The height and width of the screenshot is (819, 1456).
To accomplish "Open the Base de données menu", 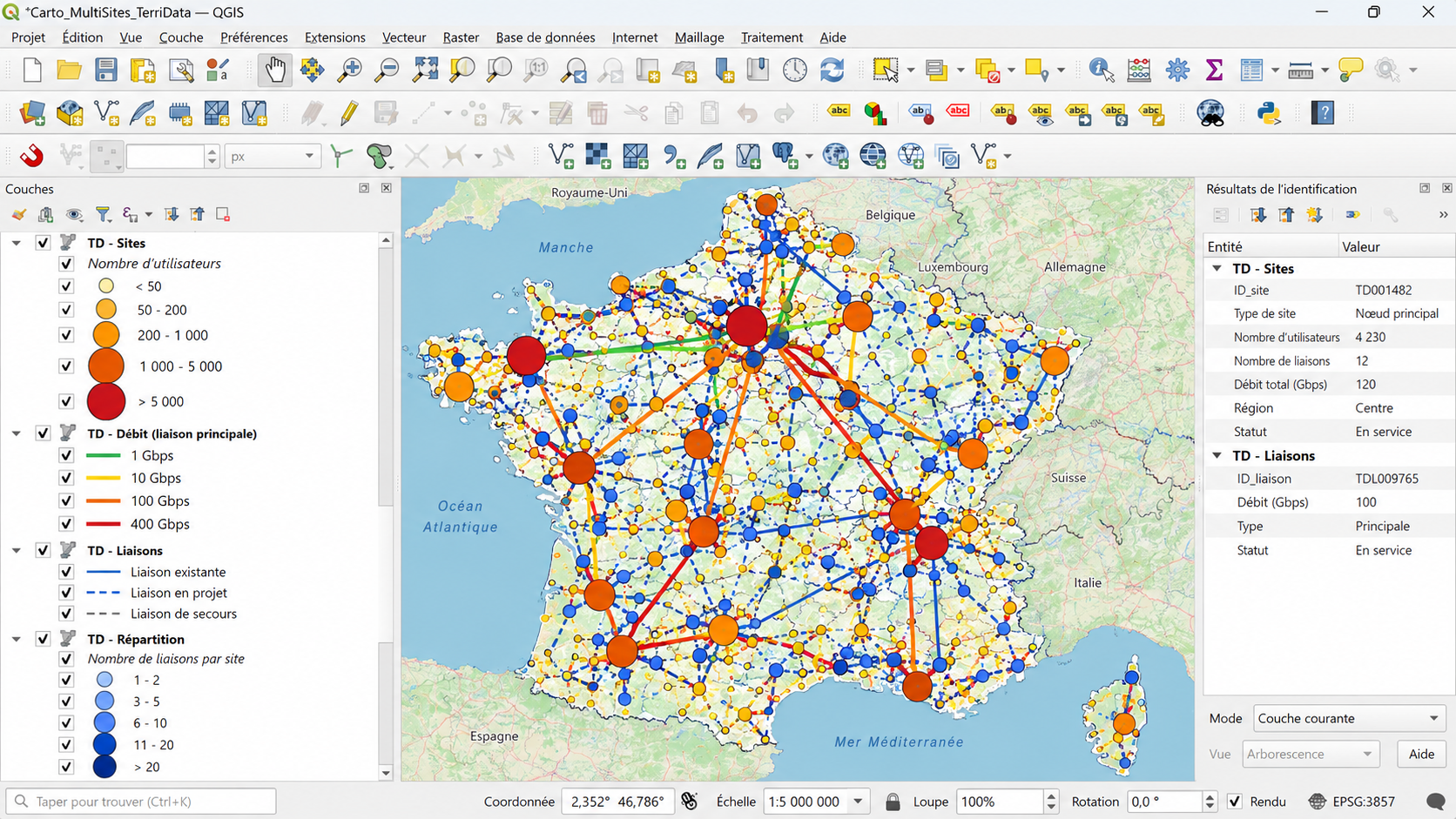I will point(545,37).
